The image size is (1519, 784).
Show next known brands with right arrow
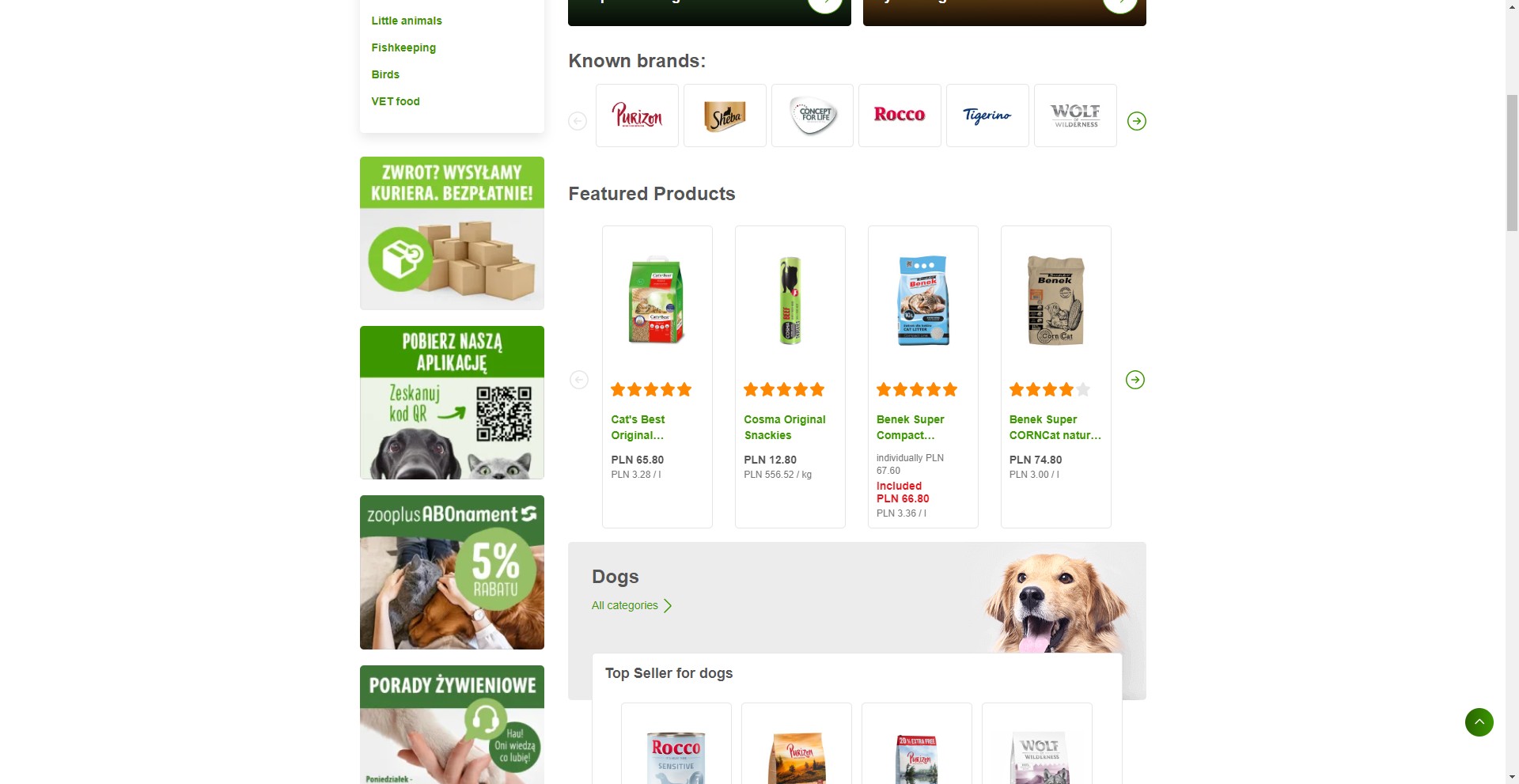(x=1137, y=121)
